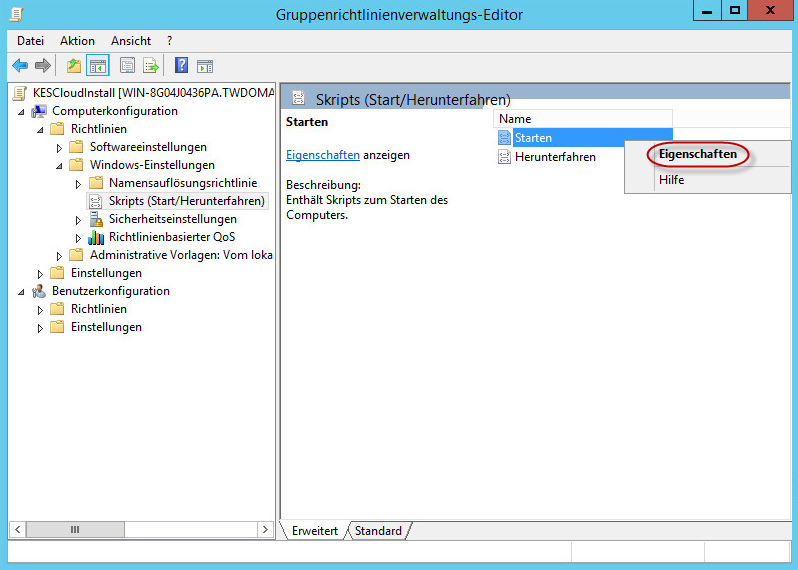
Task: Expand Einstellungen under Computerkonfiguration
Action: (41, 274)
